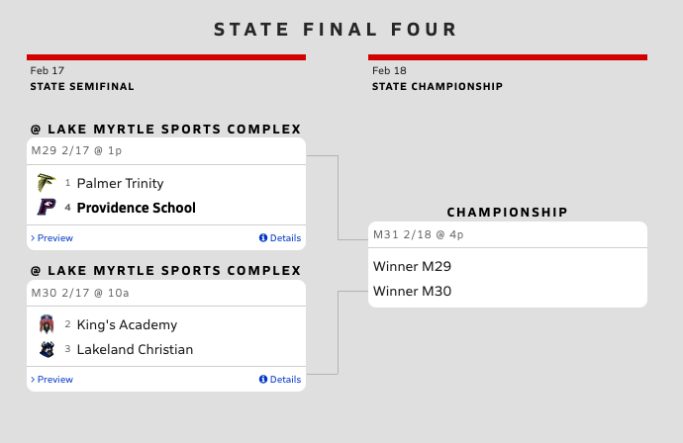Open Preview link for game M30
Screen dimensions: 683x443
(x=55, y=379)
